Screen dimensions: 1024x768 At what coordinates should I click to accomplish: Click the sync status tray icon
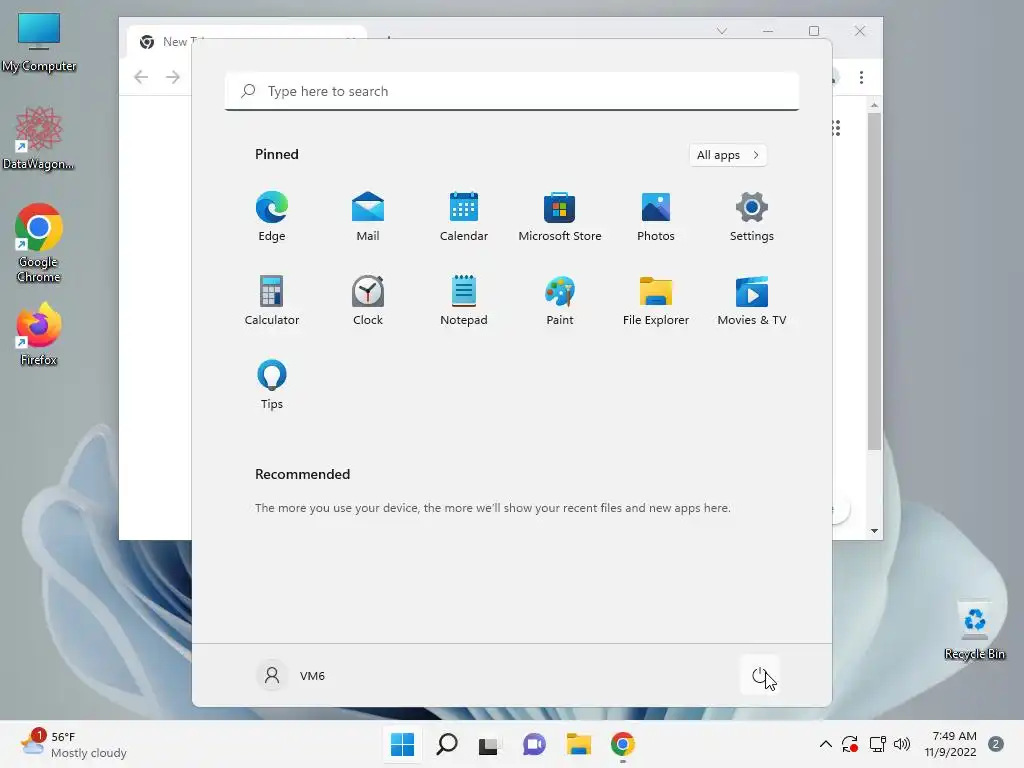coord(850,744)
